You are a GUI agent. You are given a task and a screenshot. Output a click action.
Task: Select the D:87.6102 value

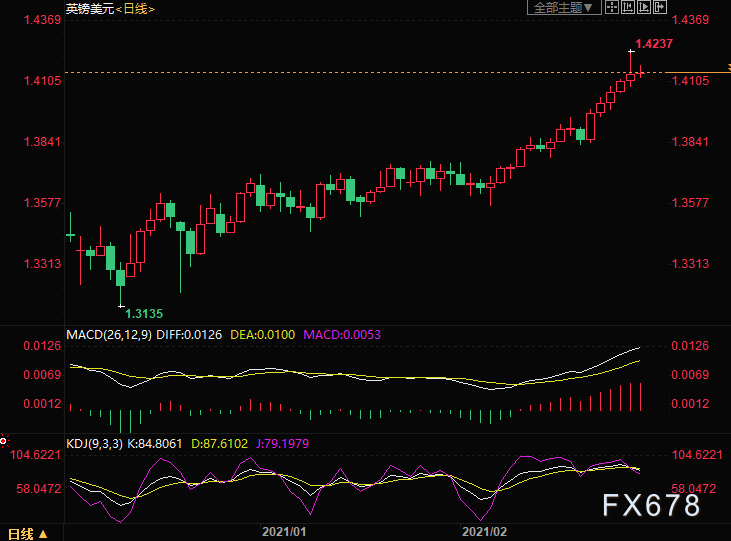click(220, 444)
